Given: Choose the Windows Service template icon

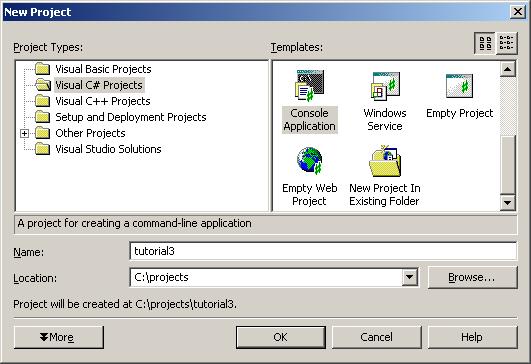Looking at the screenshot, I should pyautogui.click(x=385, y=86).
